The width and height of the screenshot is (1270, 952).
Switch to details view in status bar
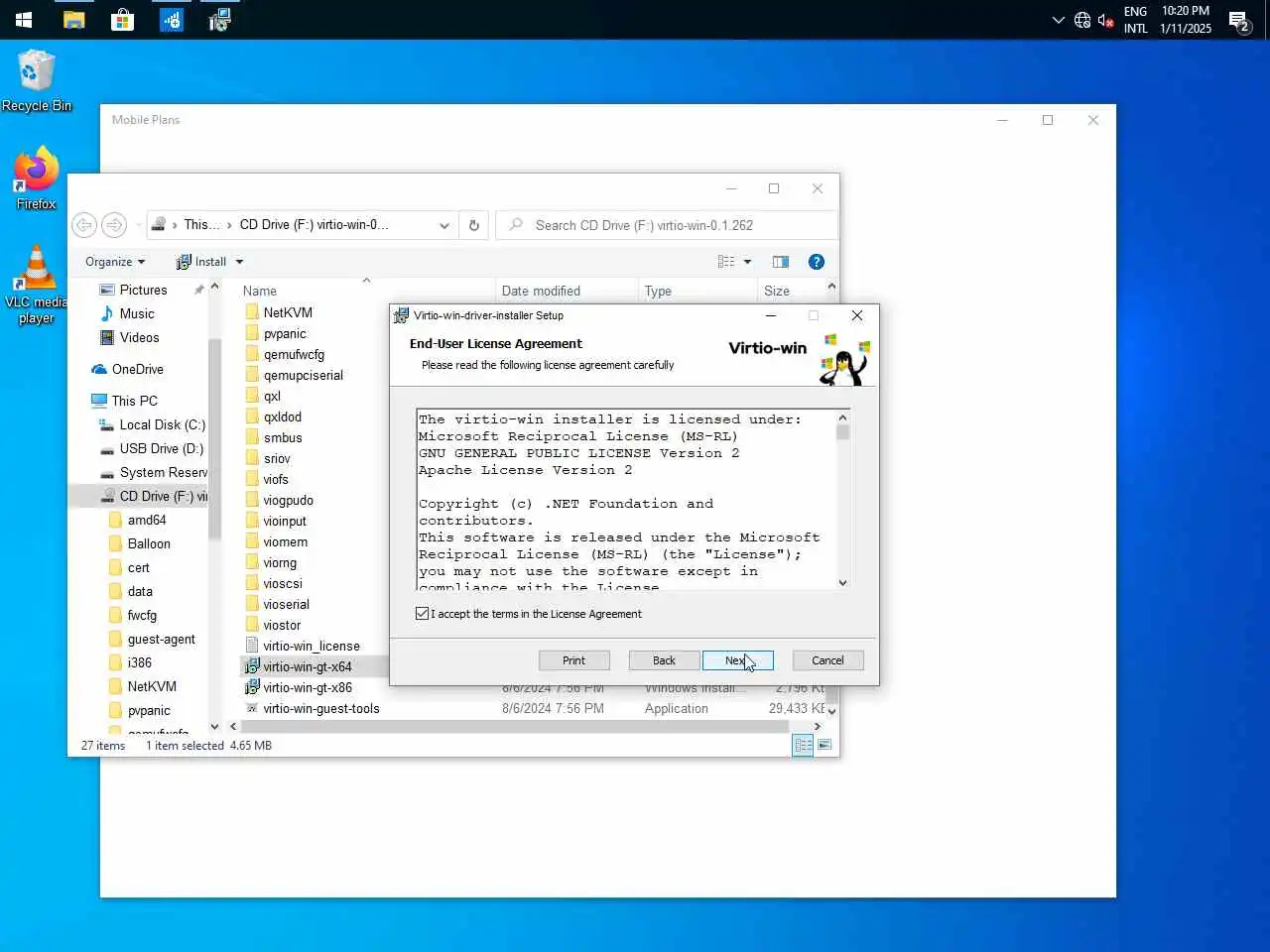(x=804, y=745)
